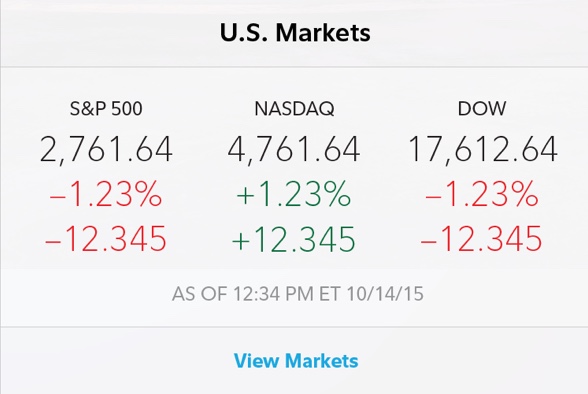588x394 pixels.
Task: Click the U.S. Markets header title
Action: pyautogui.click(x=295, y=32)
